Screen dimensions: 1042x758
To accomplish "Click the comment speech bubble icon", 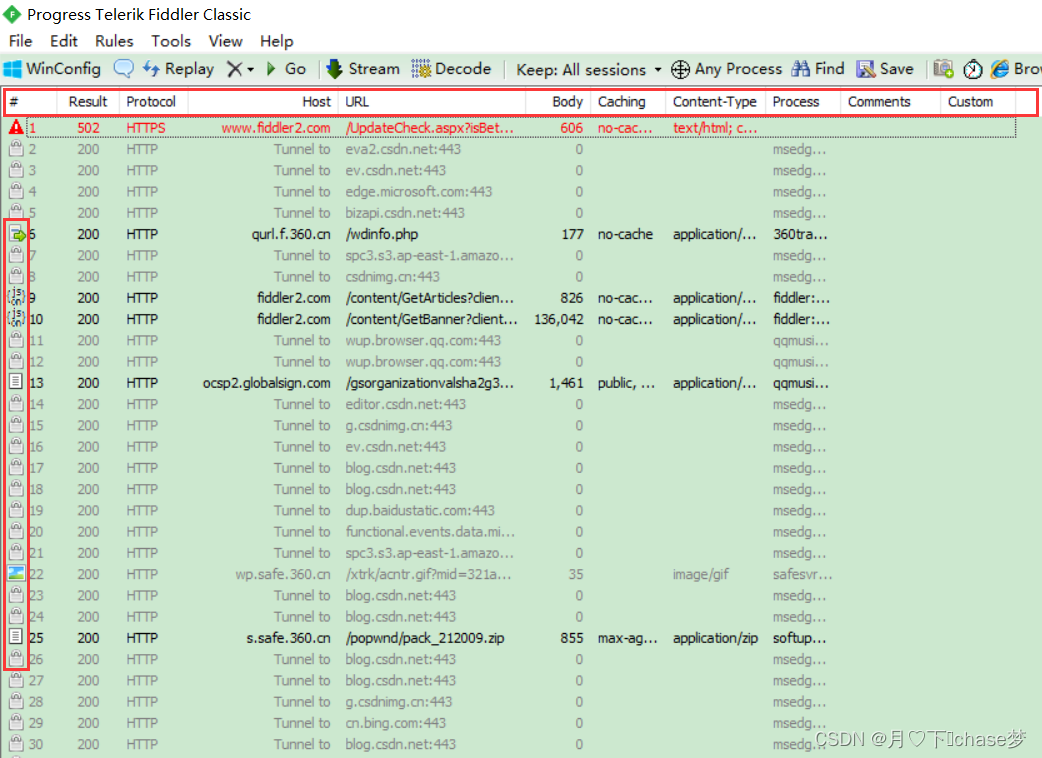I will point(124,68).
